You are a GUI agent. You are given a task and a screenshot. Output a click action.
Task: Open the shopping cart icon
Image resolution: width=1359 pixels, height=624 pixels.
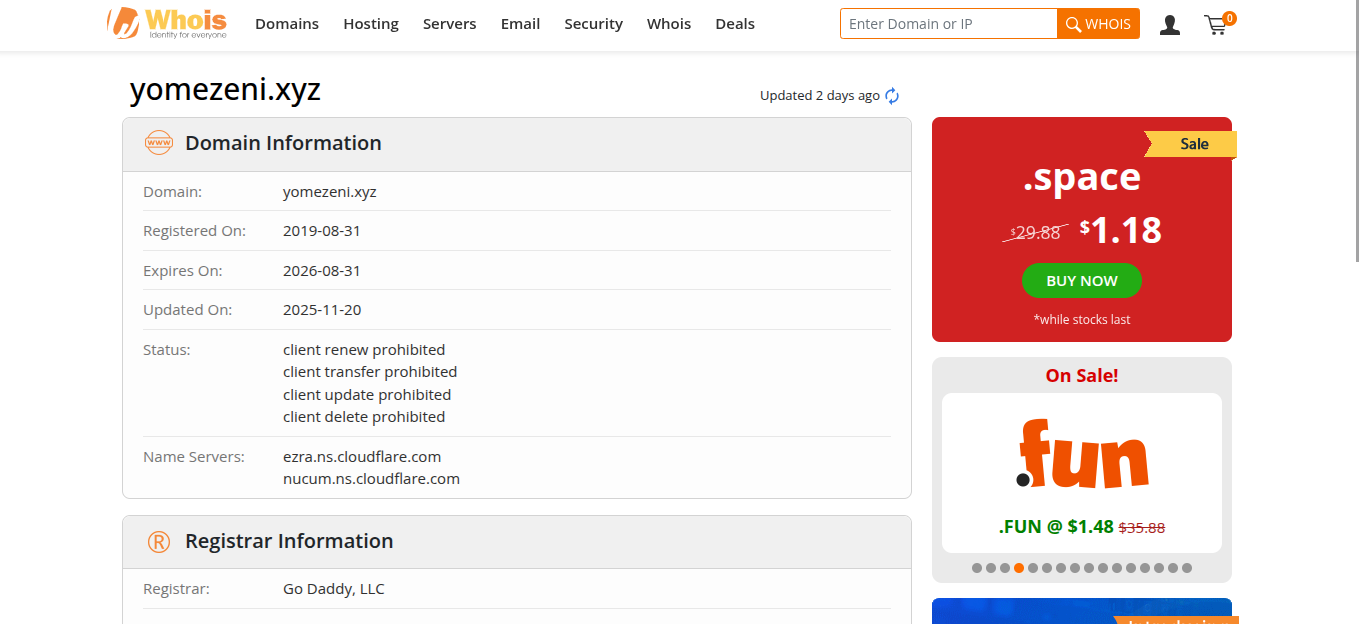click(1216, 24)
